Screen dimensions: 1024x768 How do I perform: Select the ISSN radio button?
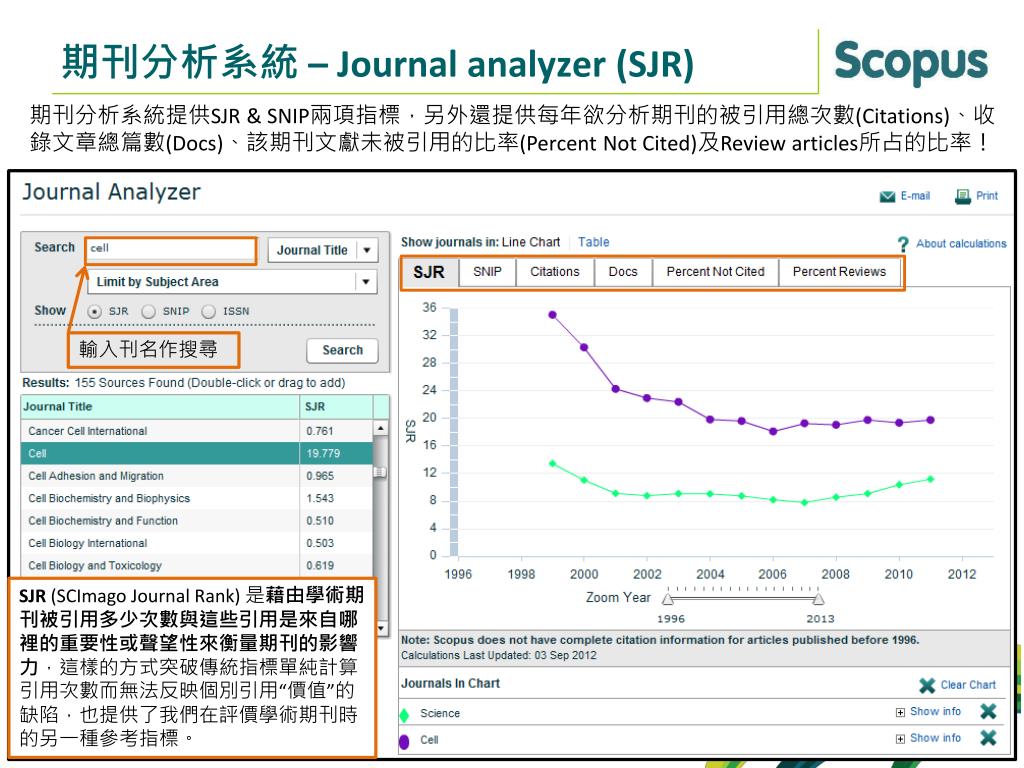click(209, 312)
